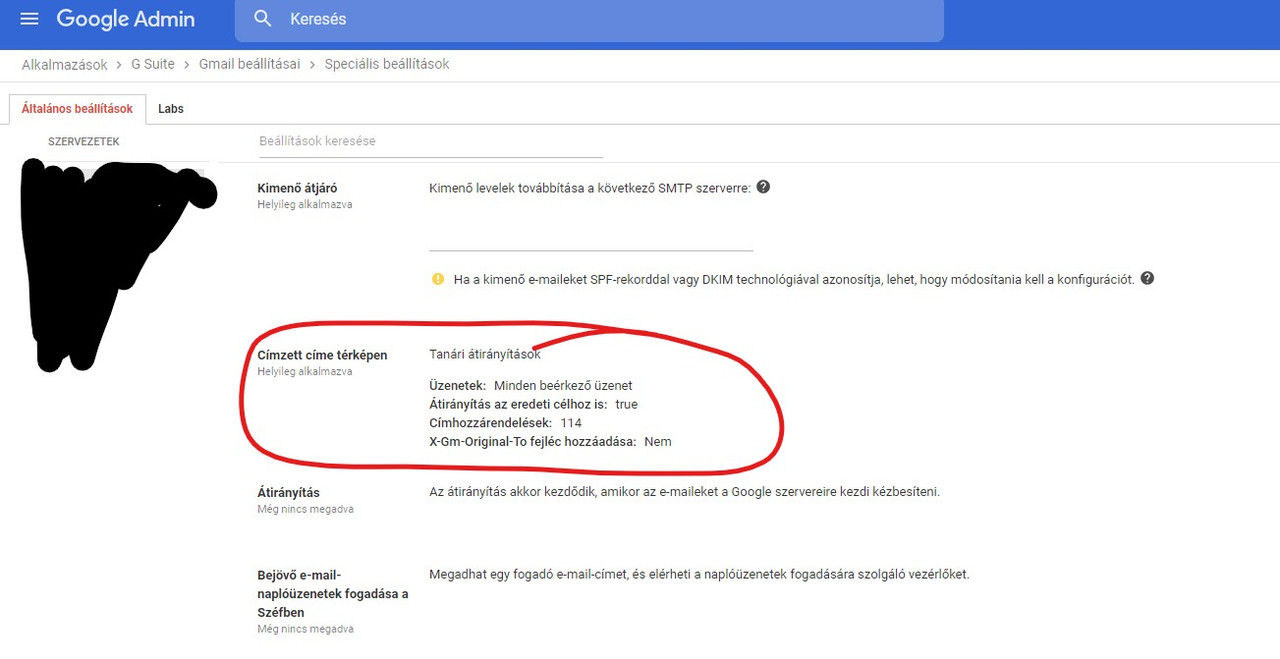1280x659 pixels.
Task: Click the SZERVEZETEK header
Action: [x=84, y=142]
